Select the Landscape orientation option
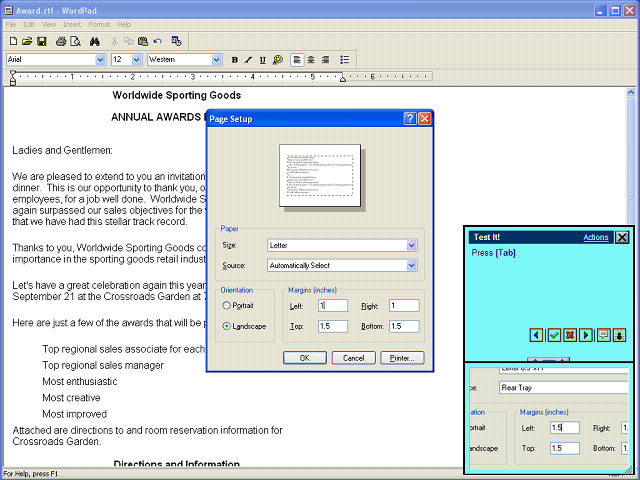The height and width of the screenshot is (480, 640). 227,326
